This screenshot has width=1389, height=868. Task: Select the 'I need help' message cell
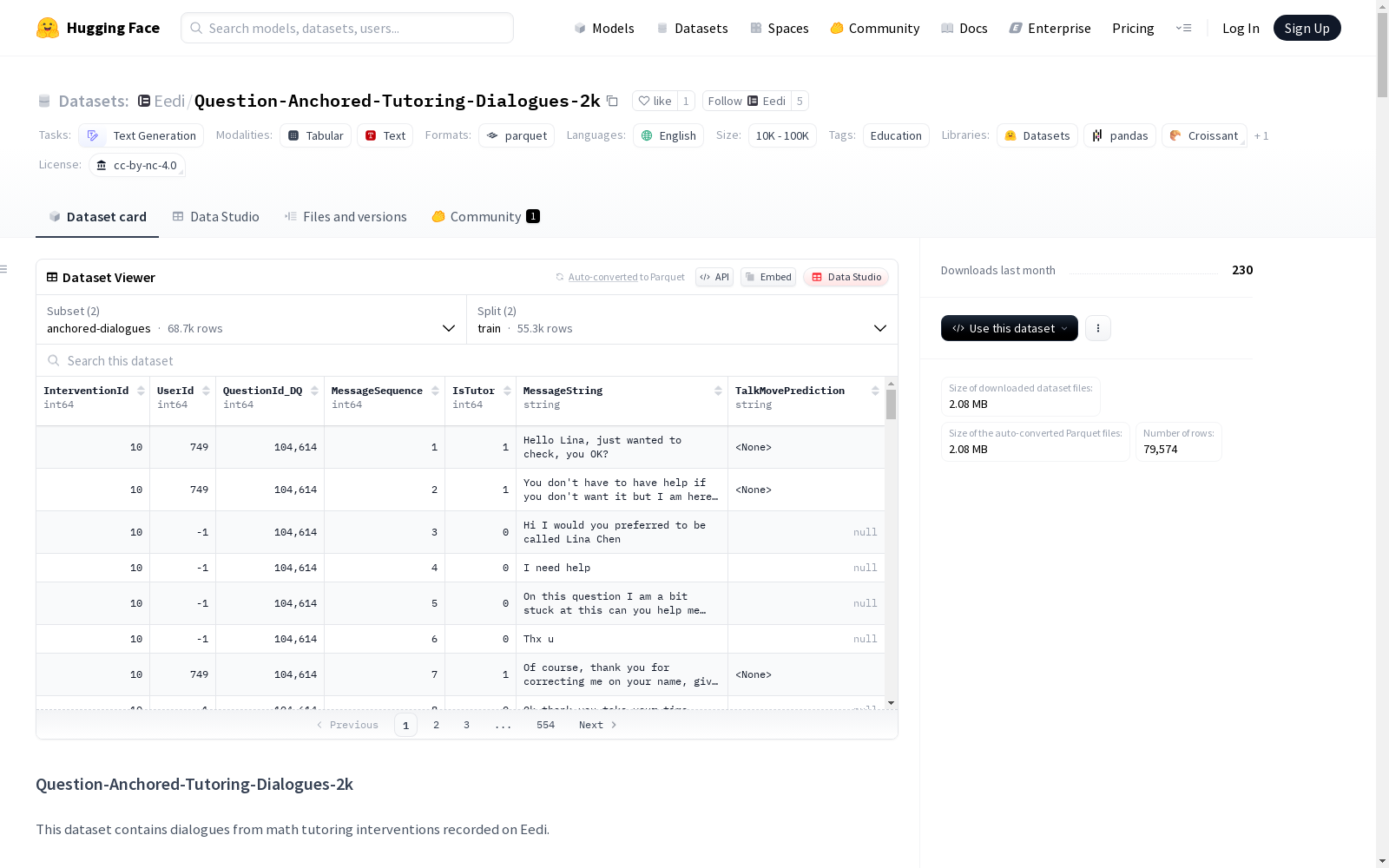tap(622, 568)
